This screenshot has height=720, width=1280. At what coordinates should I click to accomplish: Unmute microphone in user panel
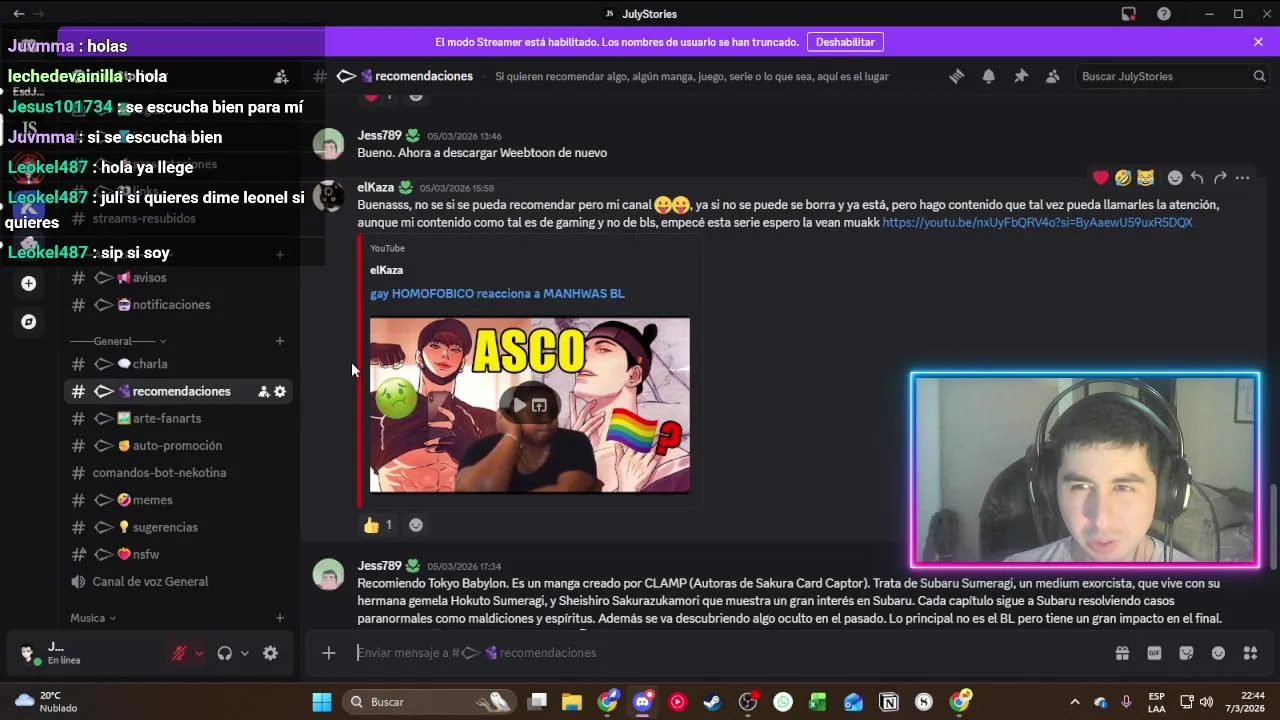pos(179,653)
